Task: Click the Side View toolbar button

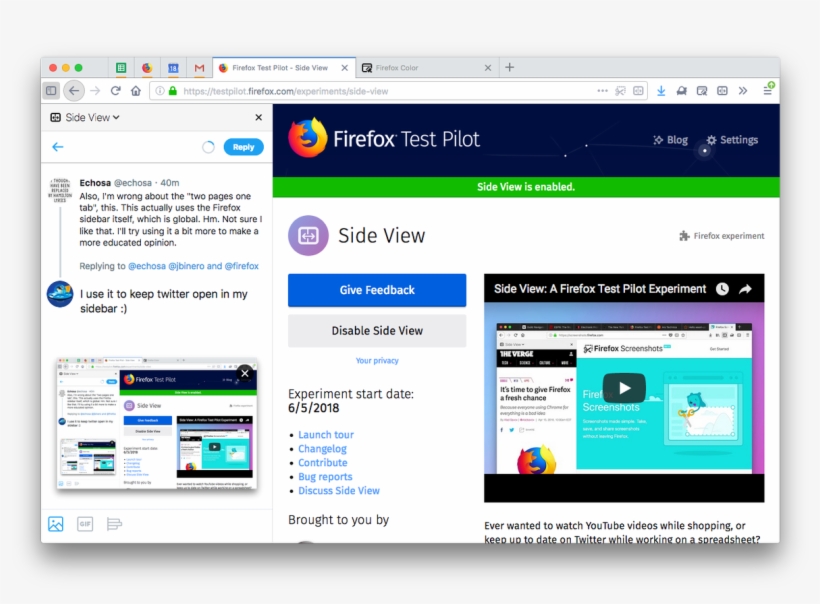Action: (722, 90)
